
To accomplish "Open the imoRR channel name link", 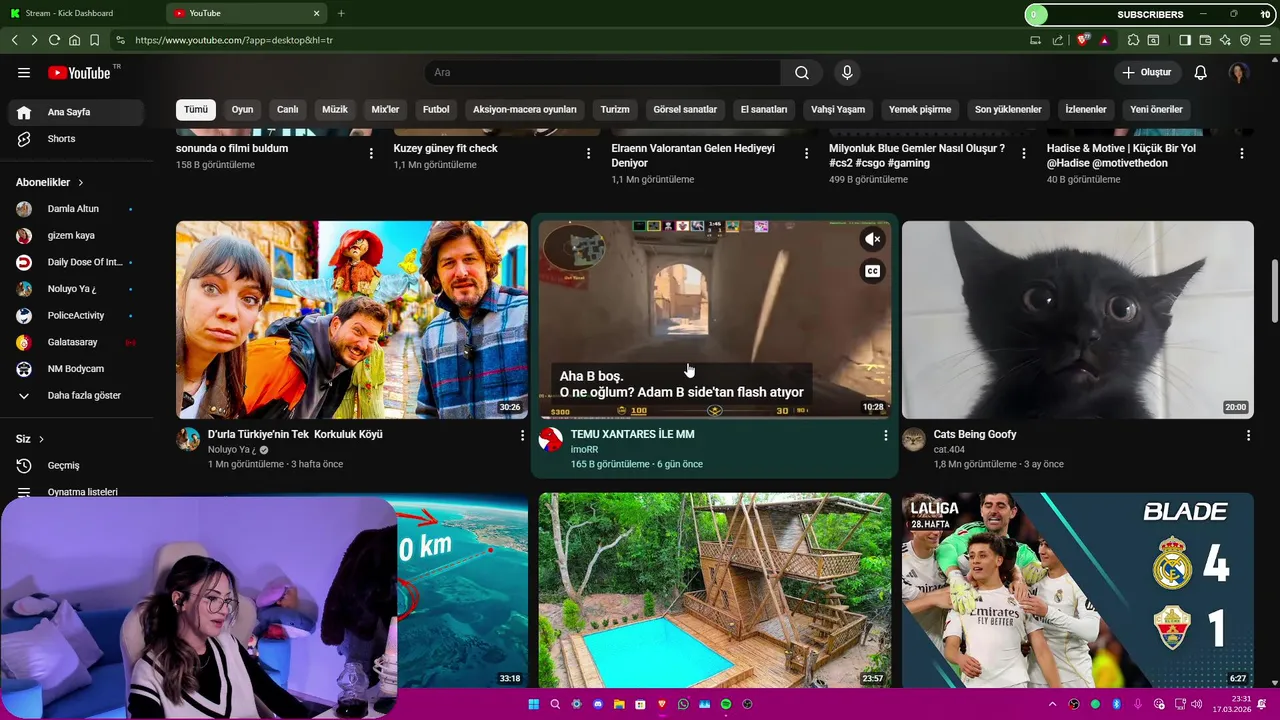I will (584, 449).
